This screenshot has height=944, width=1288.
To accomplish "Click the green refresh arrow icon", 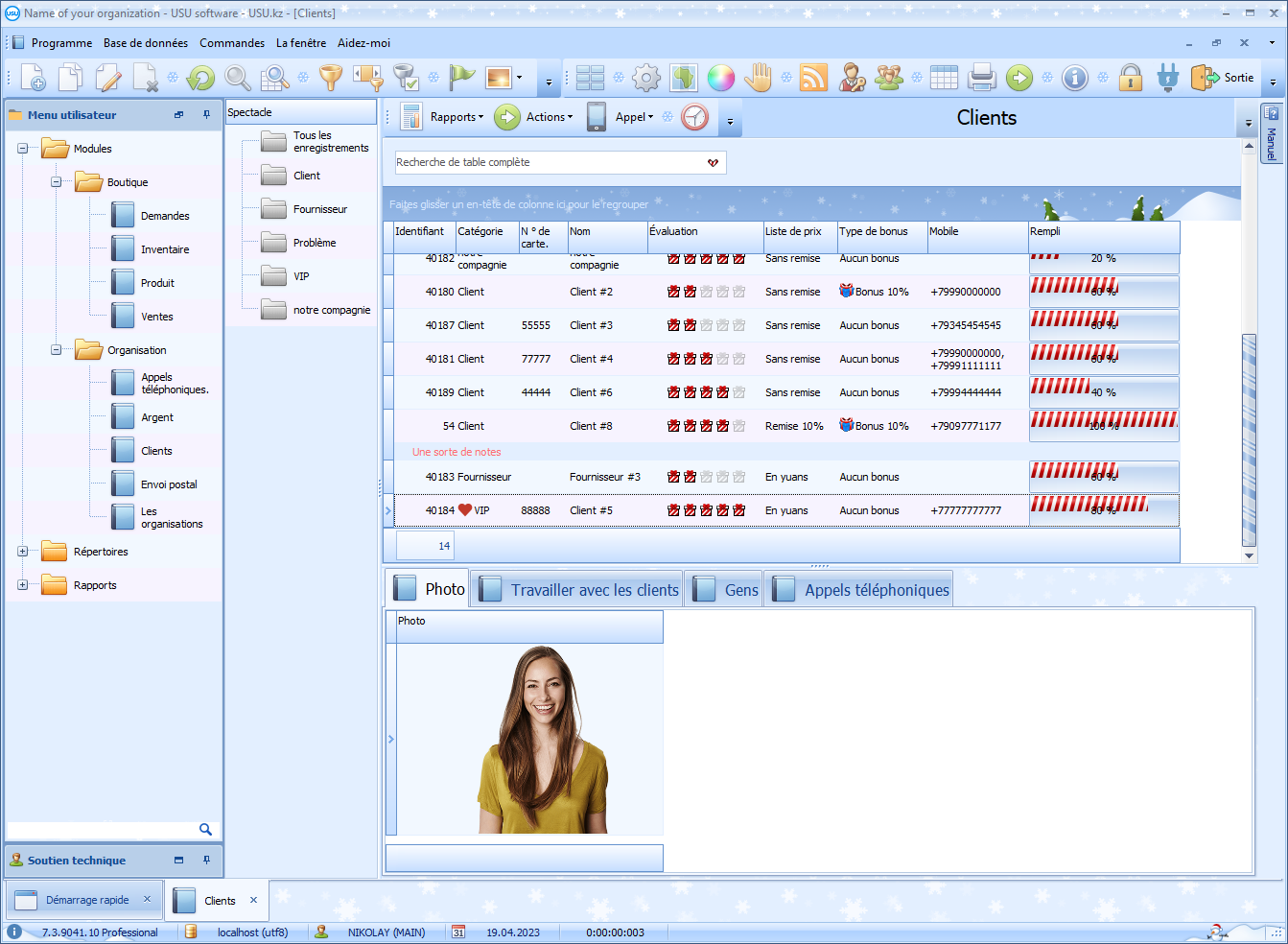I will pyautogui.click(x=201, y=78).
